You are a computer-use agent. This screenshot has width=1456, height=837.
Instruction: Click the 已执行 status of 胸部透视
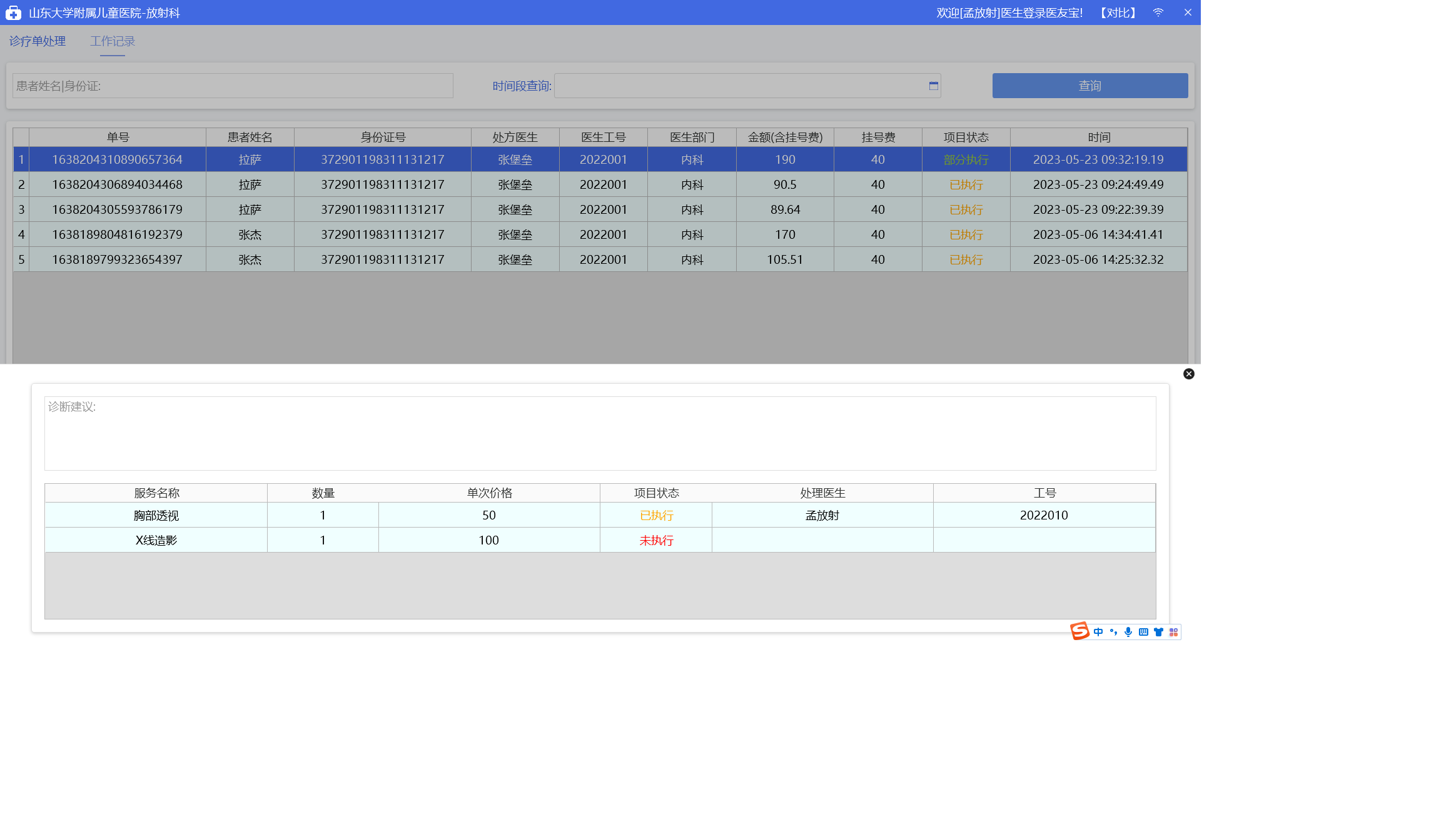point(656,516)
